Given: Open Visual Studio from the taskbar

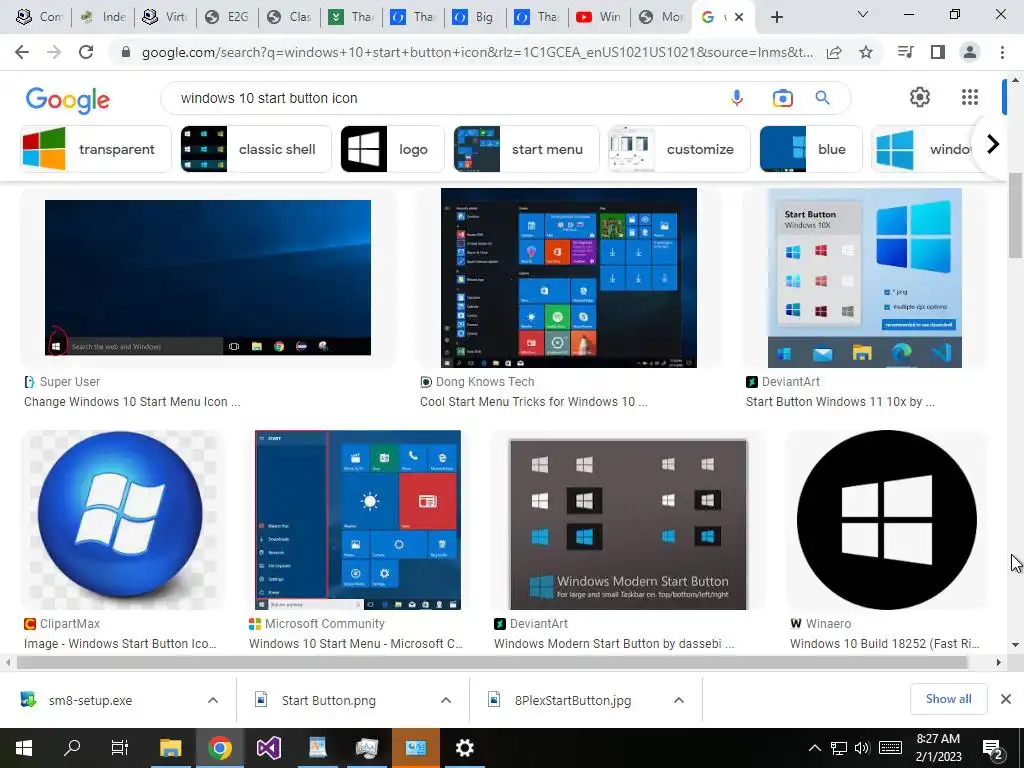Looking at the screenshot, I should pos(268,748).
